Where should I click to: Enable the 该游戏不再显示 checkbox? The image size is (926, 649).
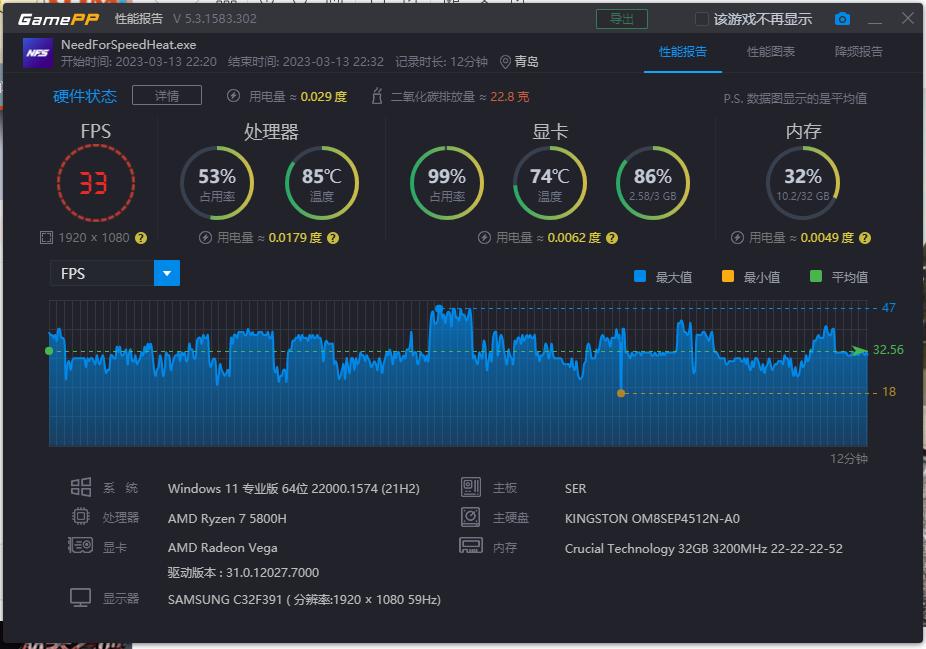click(x=700, y=18)
